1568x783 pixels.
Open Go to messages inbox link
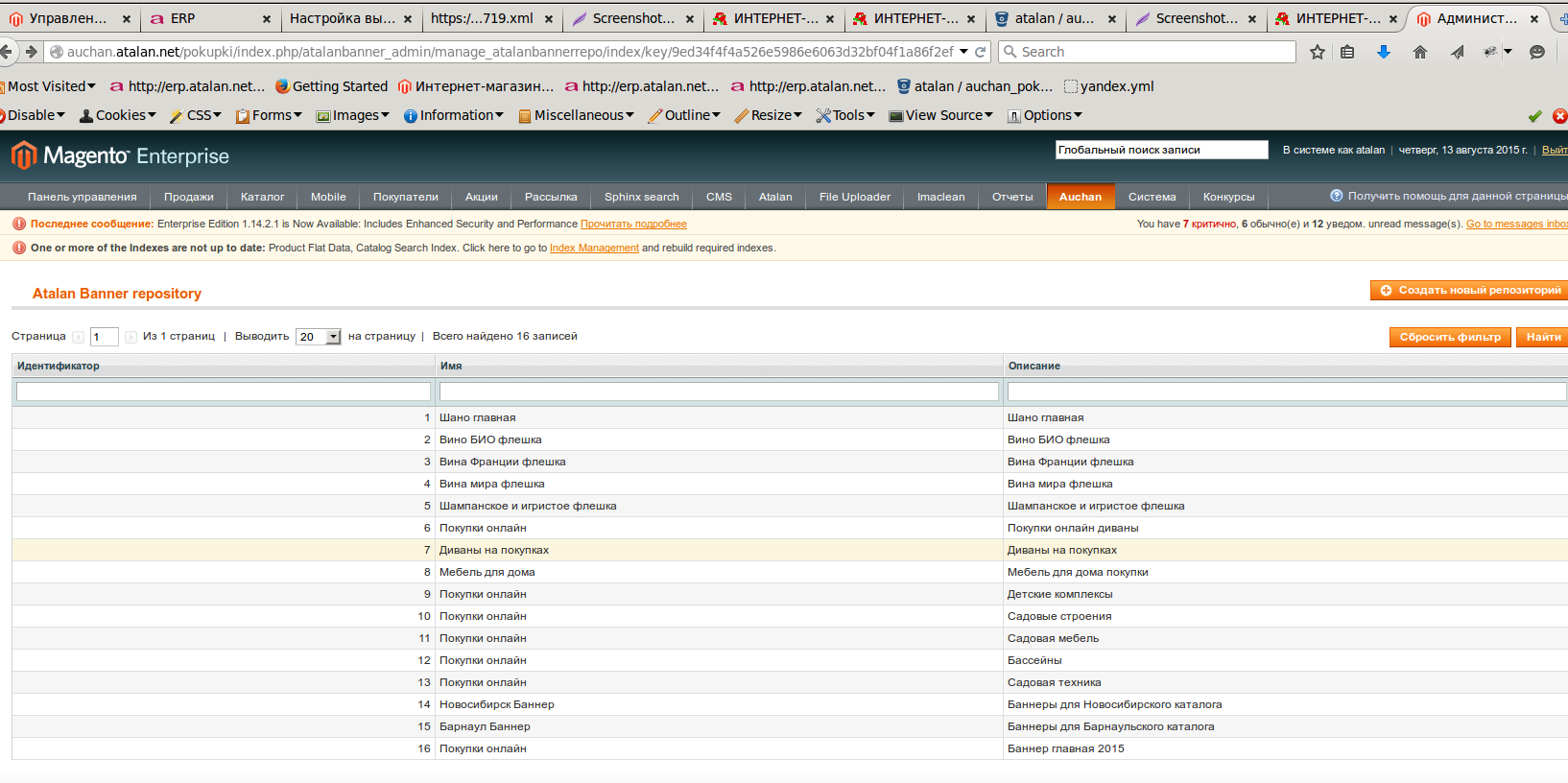pos(1517,224)
